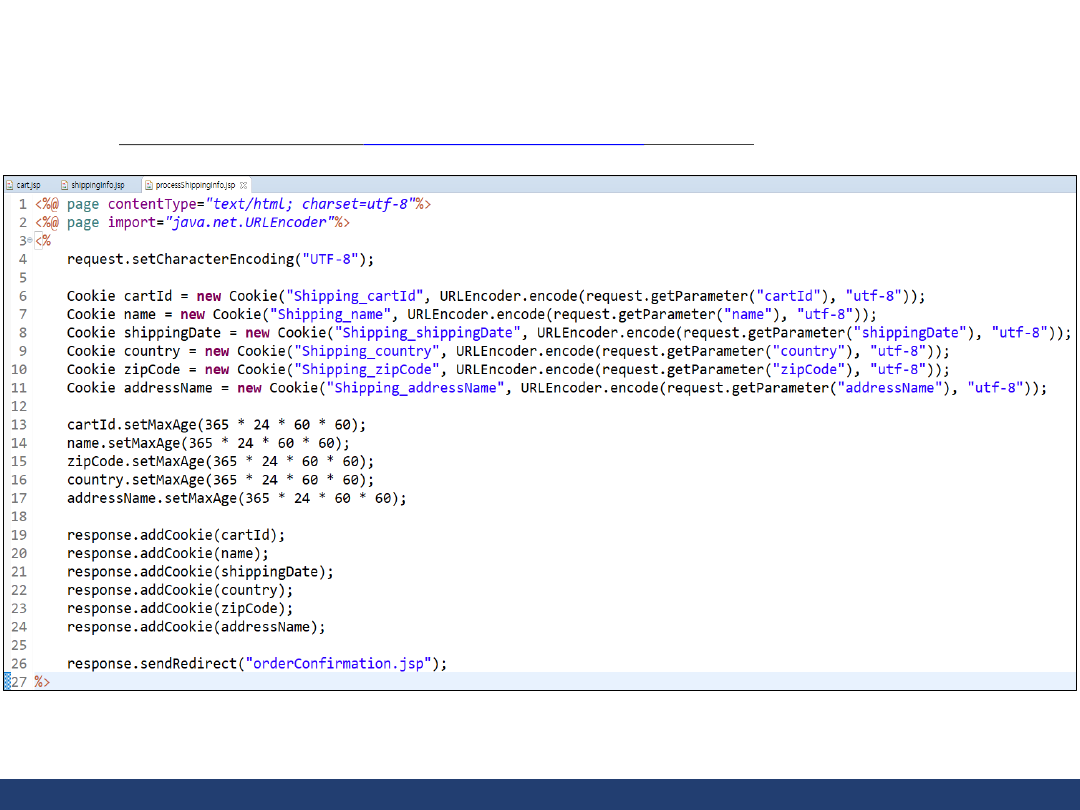
Task: Click the file icon on cart.jsp tab
Action: [x=10, y=185]
